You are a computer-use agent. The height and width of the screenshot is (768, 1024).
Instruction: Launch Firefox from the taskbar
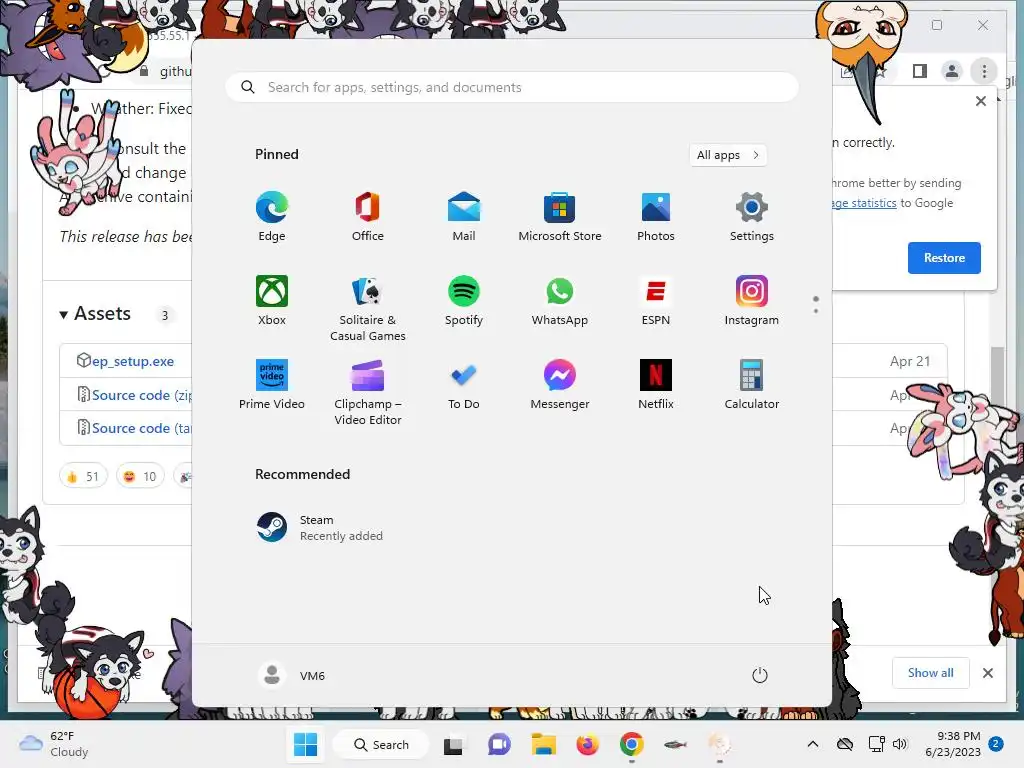click(x=587, y=744)
